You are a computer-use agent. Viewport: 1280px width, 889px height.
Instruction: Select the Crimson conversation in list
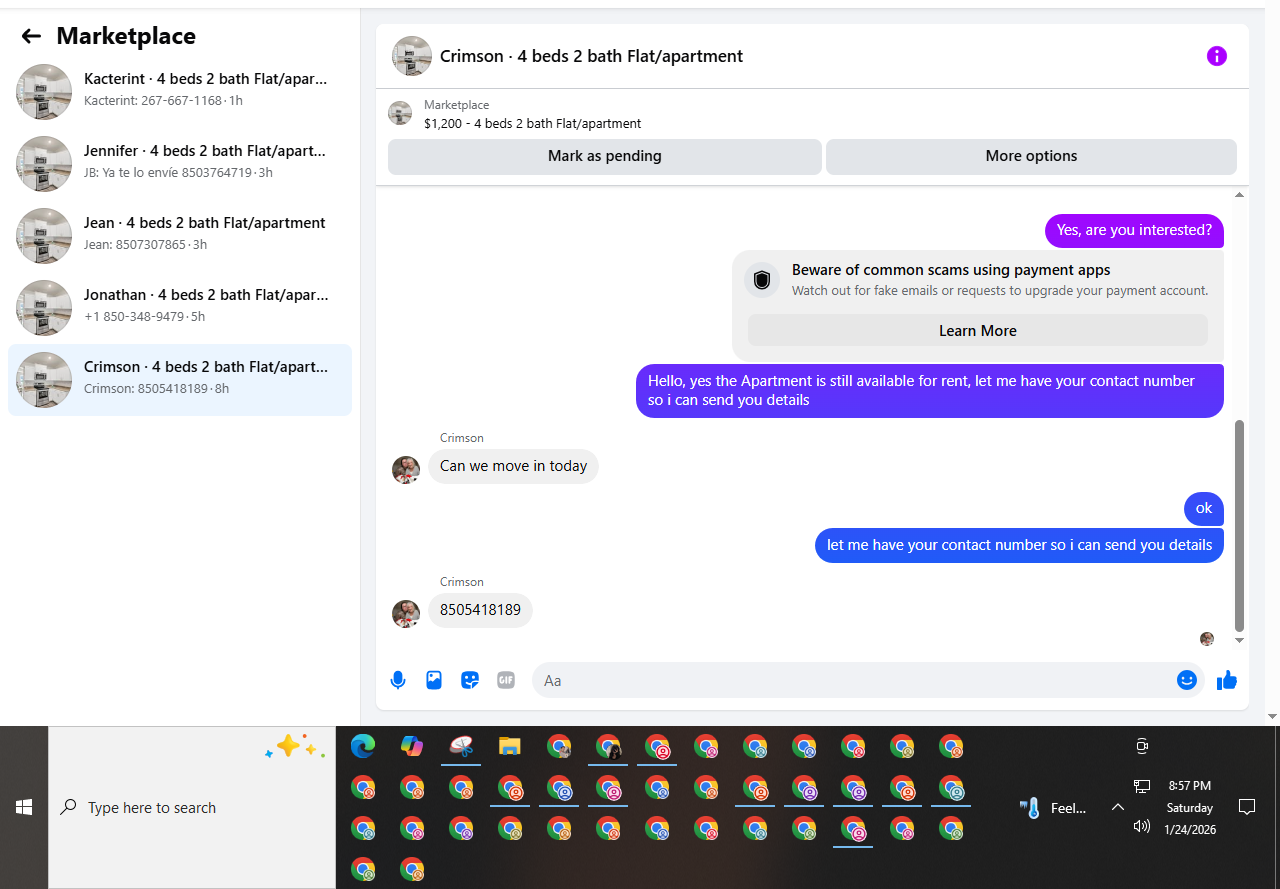click(x=180, y=380)
